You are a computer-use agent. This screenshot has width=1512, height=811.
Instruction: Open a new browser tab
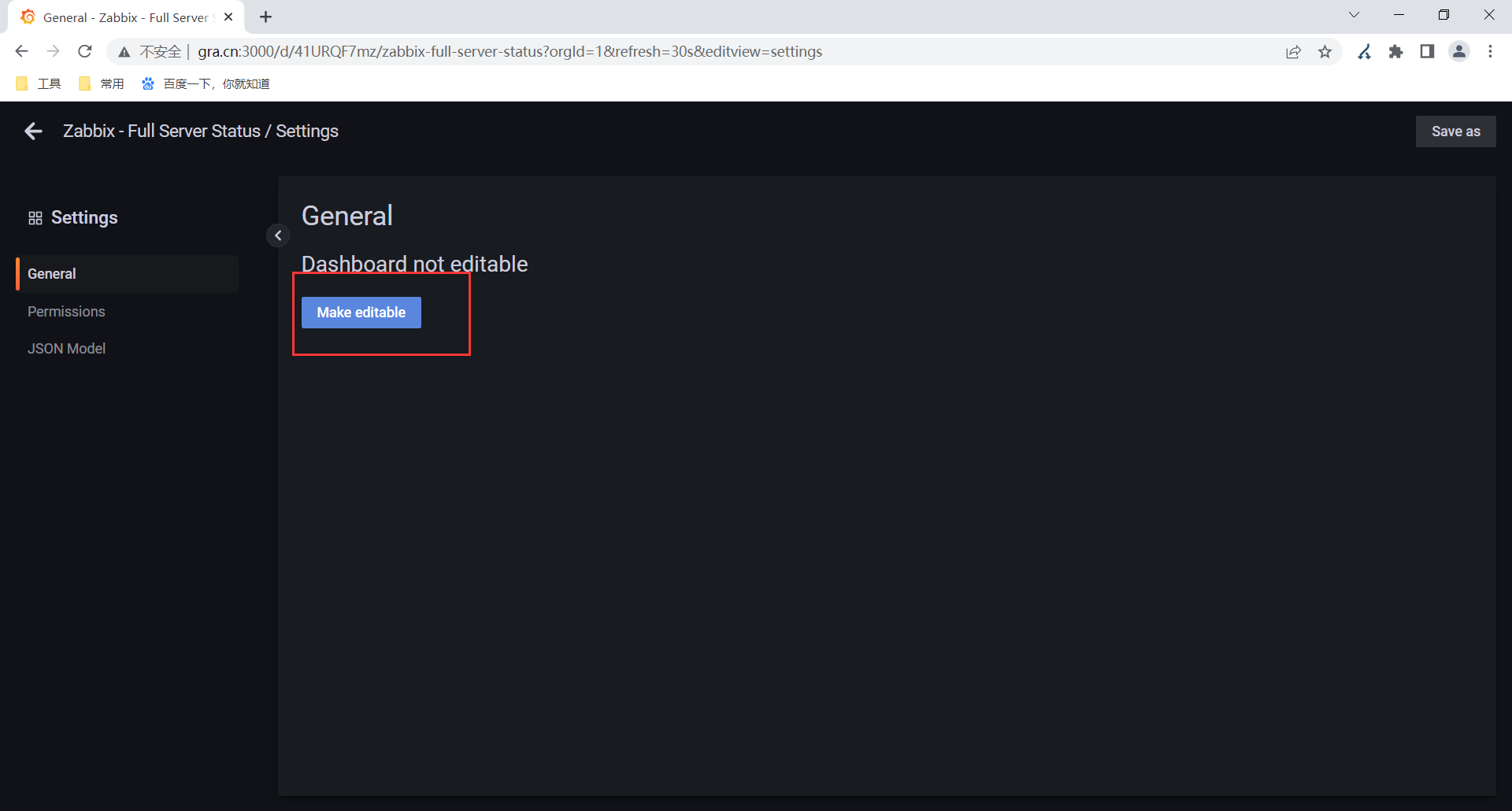coord(266,17)
